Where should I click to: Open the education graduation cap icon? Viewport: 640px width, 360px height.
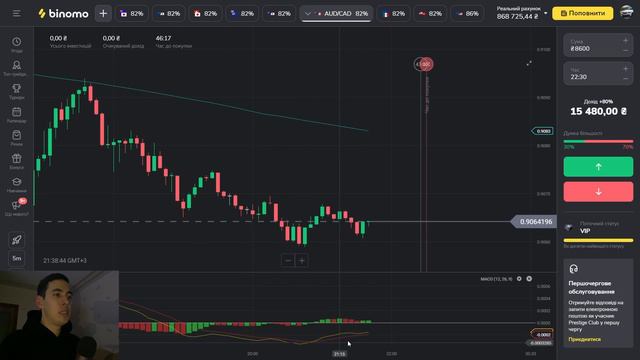point(17,182)
